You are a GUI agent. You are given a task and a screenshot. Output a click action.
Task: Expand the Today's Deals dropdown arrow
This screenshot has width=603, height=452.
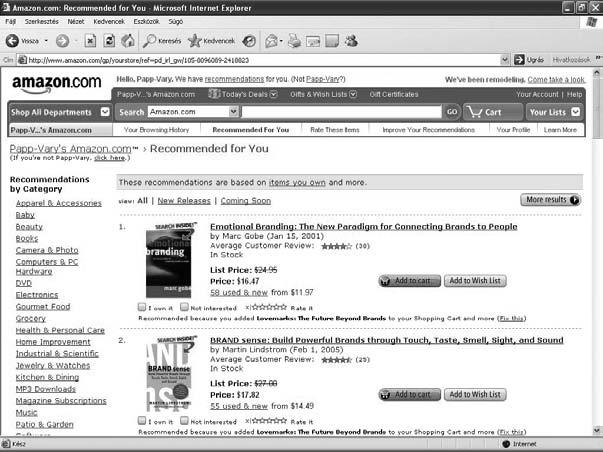click(x=273, y=94)
